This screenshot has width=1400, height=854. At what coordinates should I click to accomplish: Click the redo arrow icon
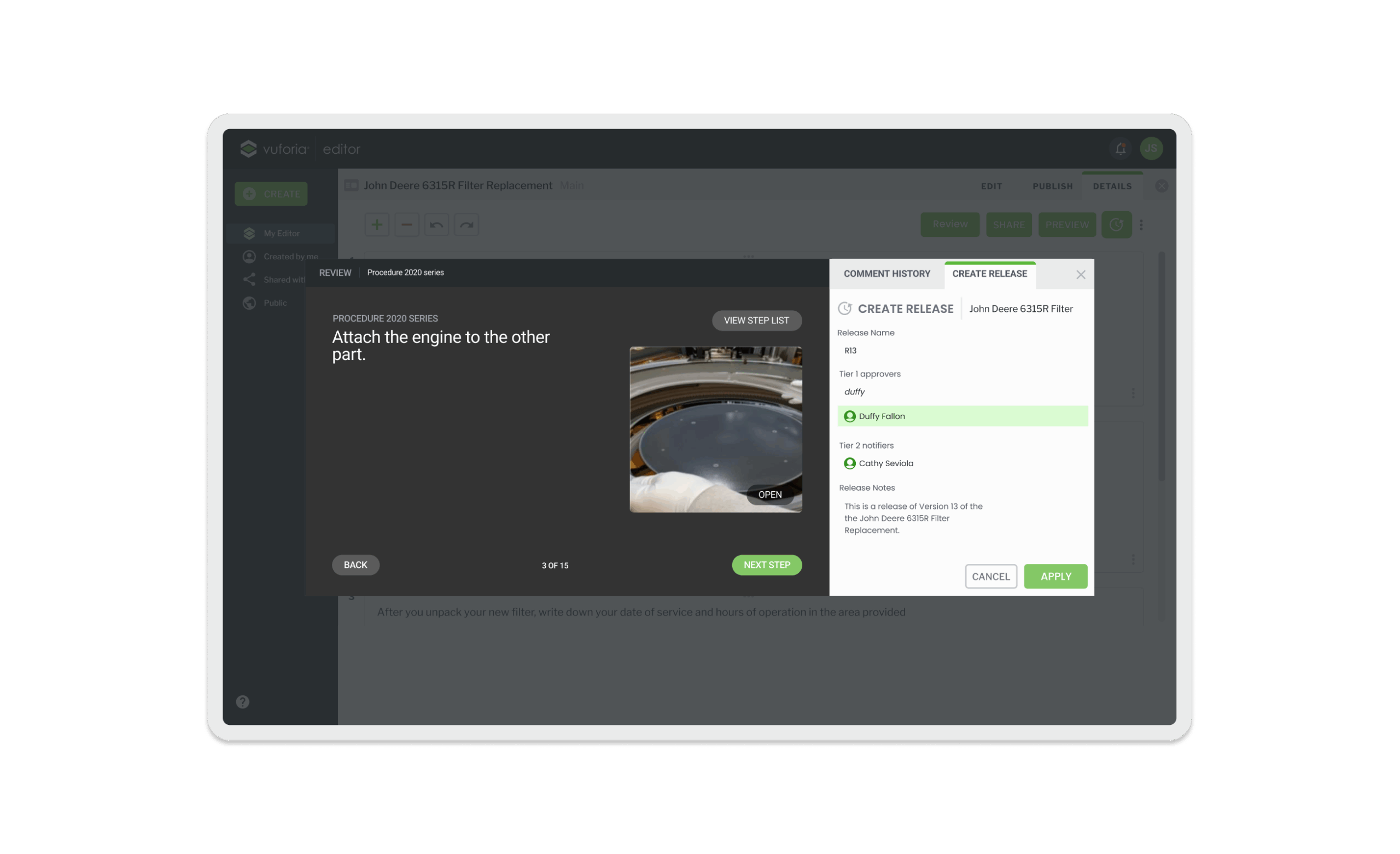coord(466,225)
